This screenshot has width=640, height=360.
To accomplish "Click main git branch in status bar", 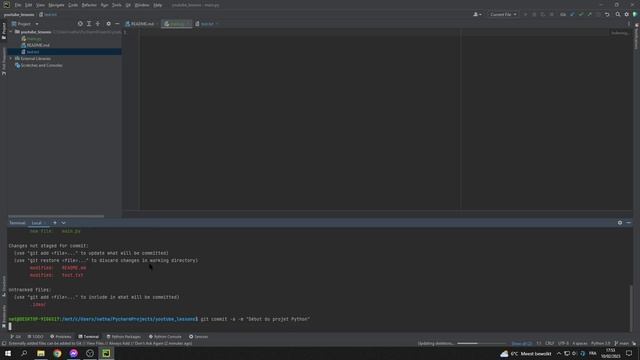I will point(622,344).
